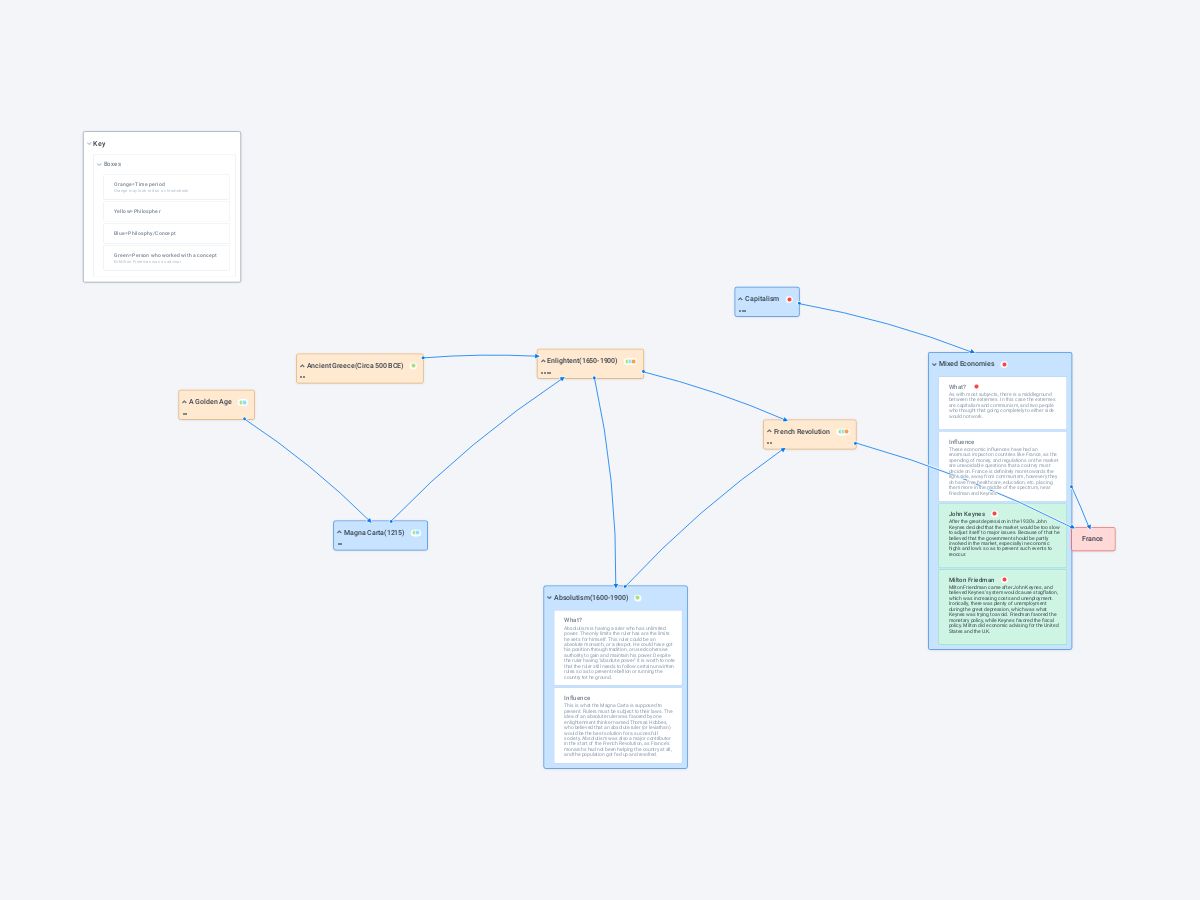
Task: Click the collapsed content dots under Ancient Greece
Action: 302,377
